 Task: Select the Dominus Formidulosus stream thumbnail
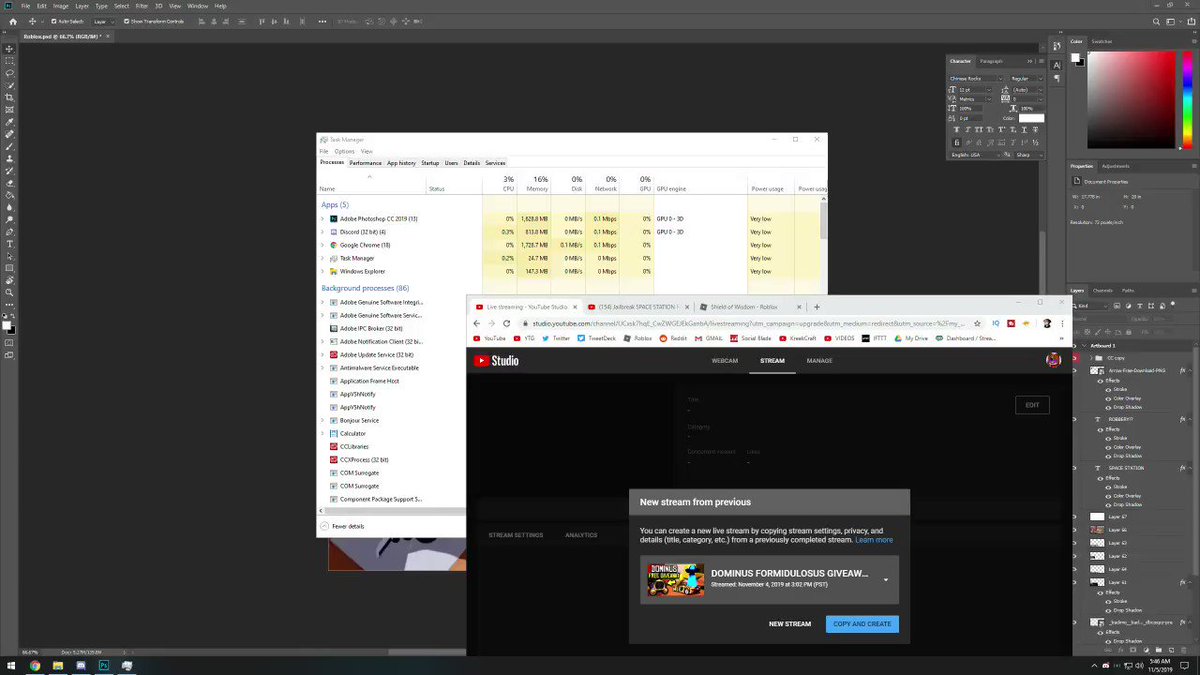pyautogui.click(x=676, y=580)
